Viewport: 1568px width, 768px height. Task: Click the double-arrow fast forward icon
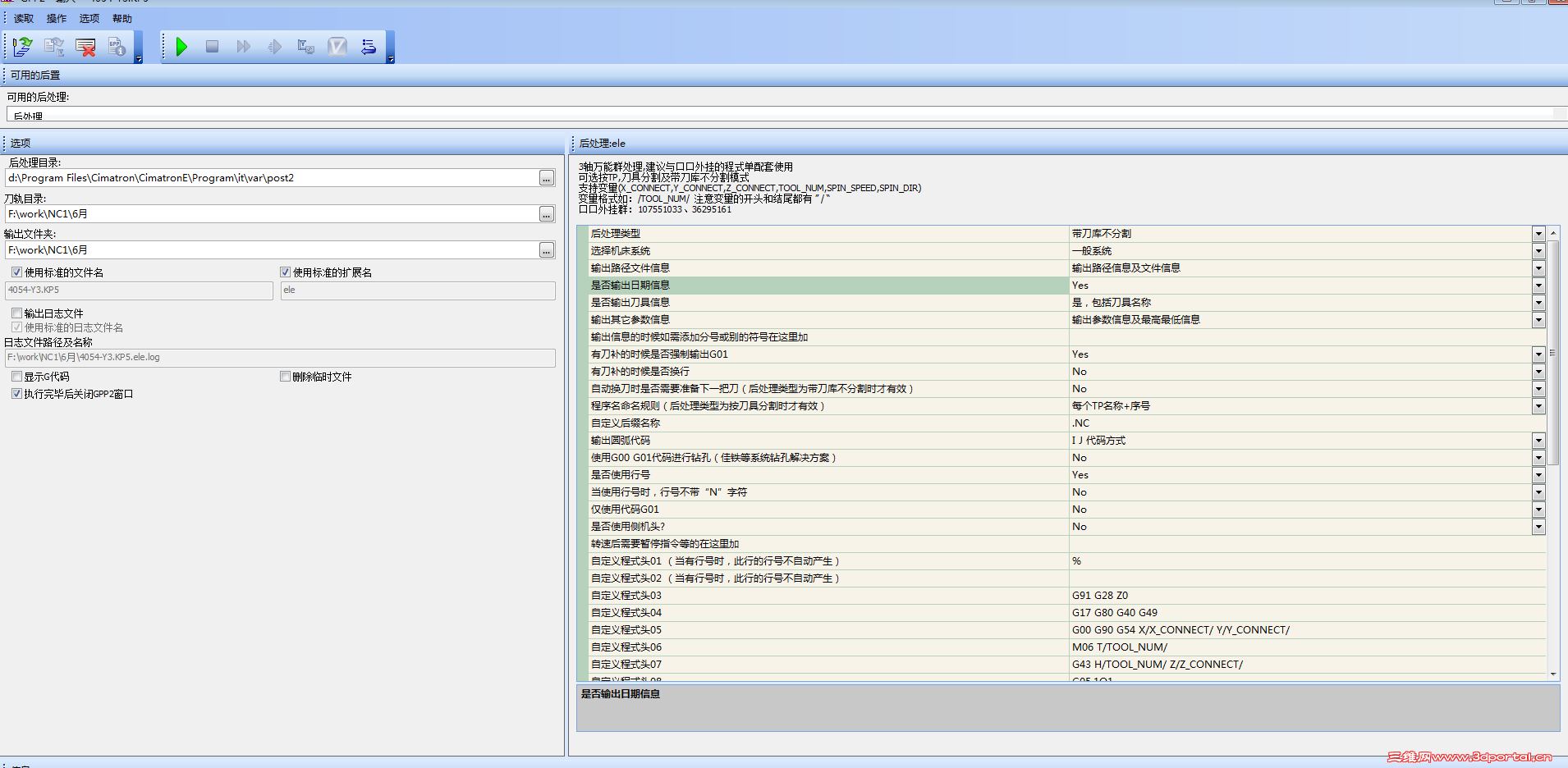pyautogui.click(x=243, y=47)
